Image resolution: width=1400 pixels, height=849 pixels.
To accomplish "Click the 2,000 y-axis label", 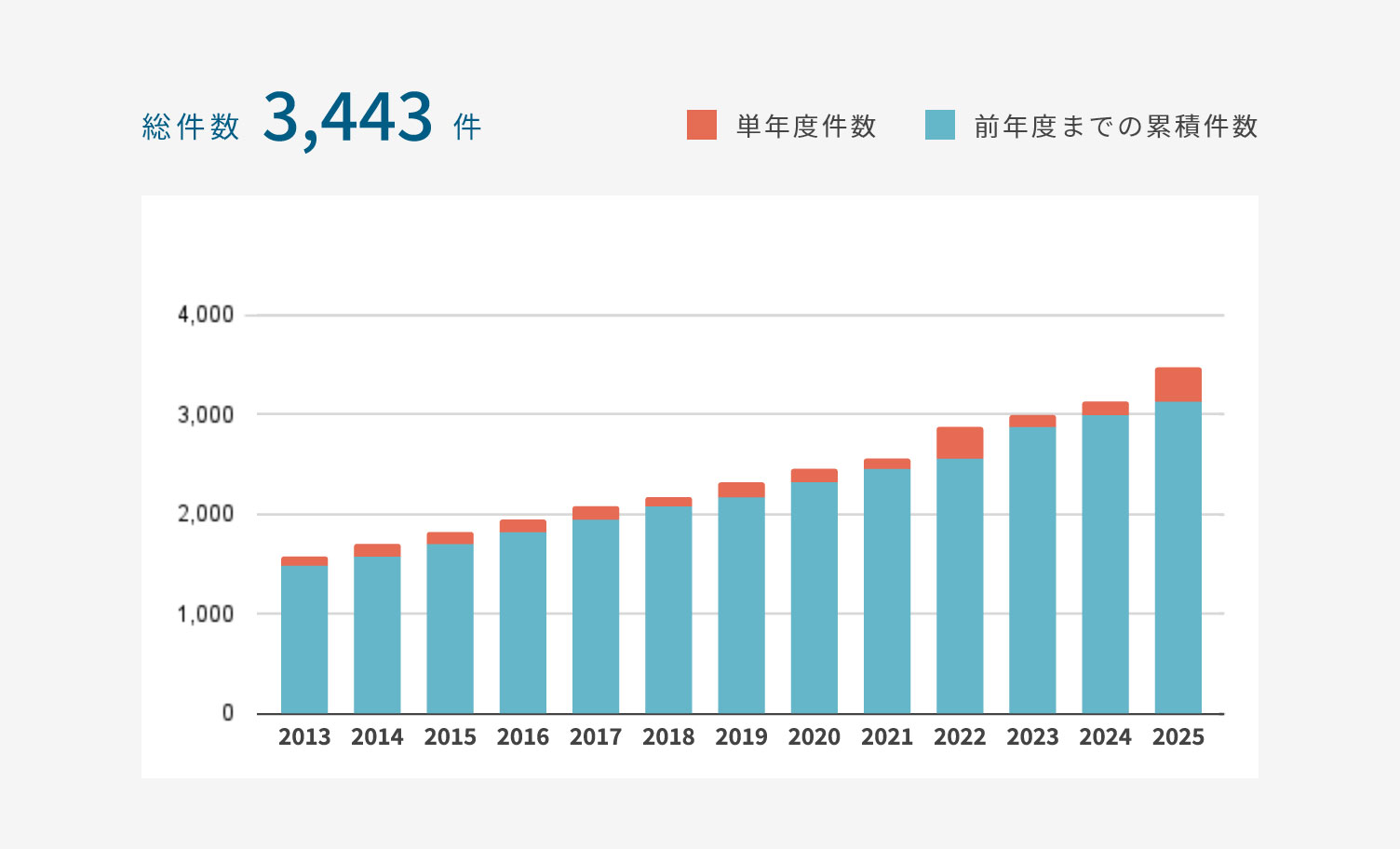I will click(206, 514).
